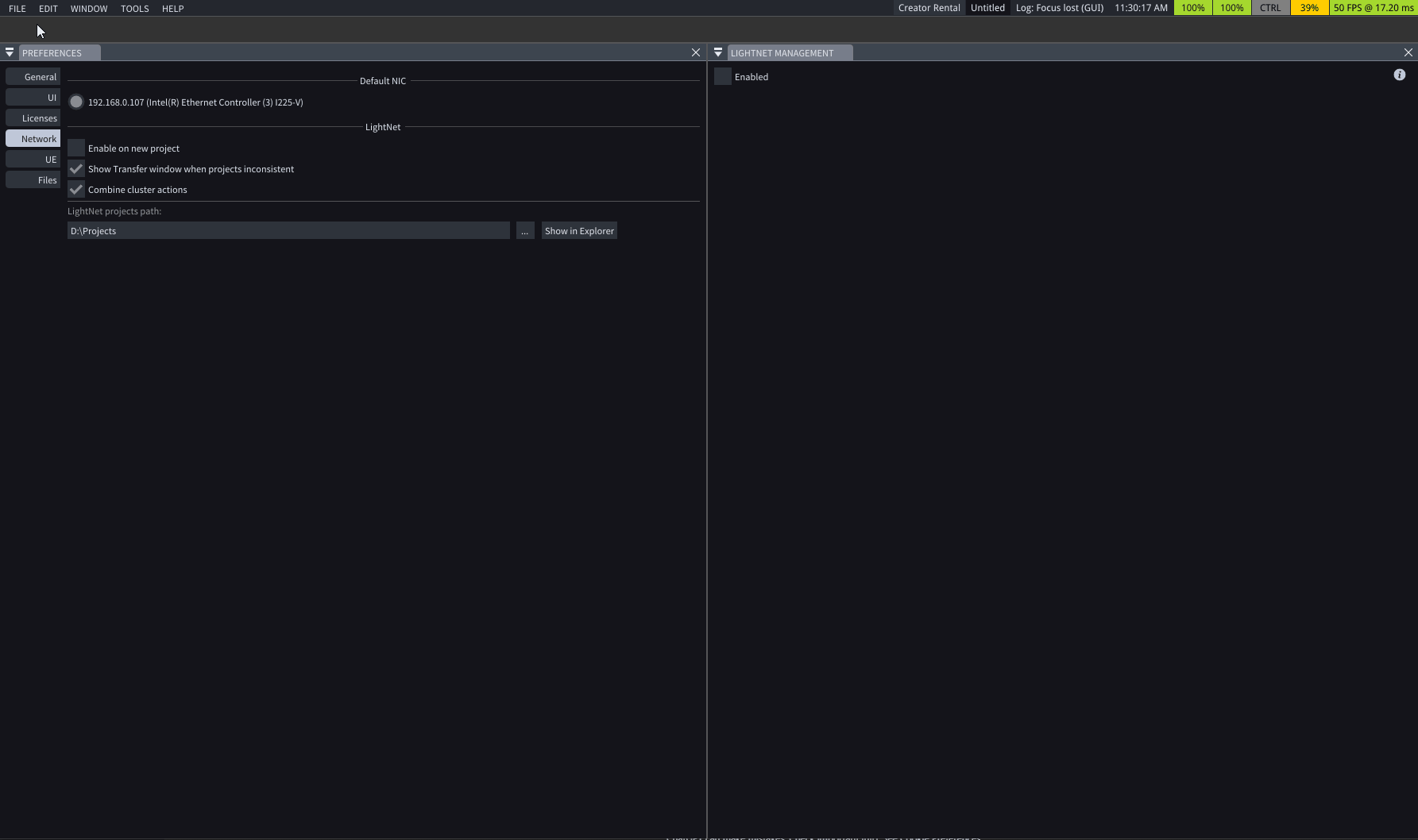
Task: Disable Combine cluster actions checkbox
Action: pyautogui.click(x=76, y=190)
